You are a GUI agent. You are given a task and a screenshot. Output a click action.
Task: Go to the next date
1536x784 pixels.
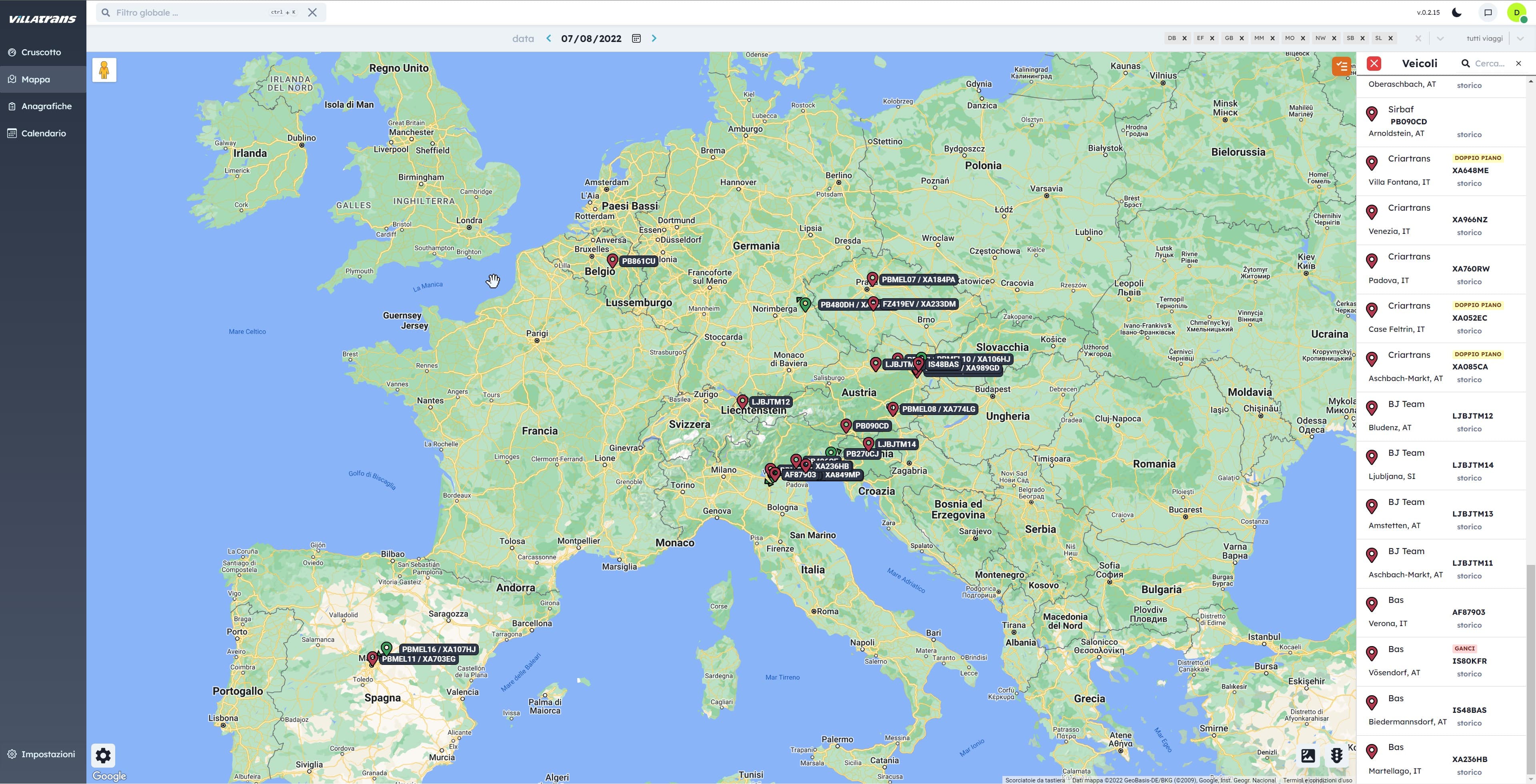point(654,38)
